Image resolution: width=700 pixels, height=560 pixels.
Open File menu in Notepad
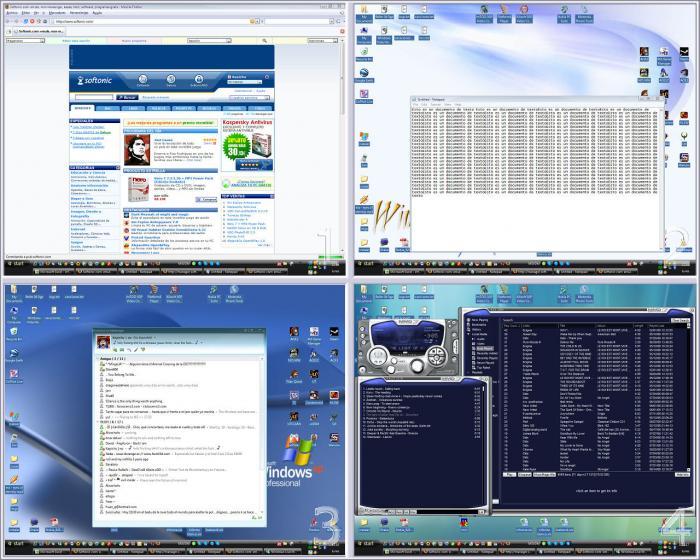click(x=415, y=104)
